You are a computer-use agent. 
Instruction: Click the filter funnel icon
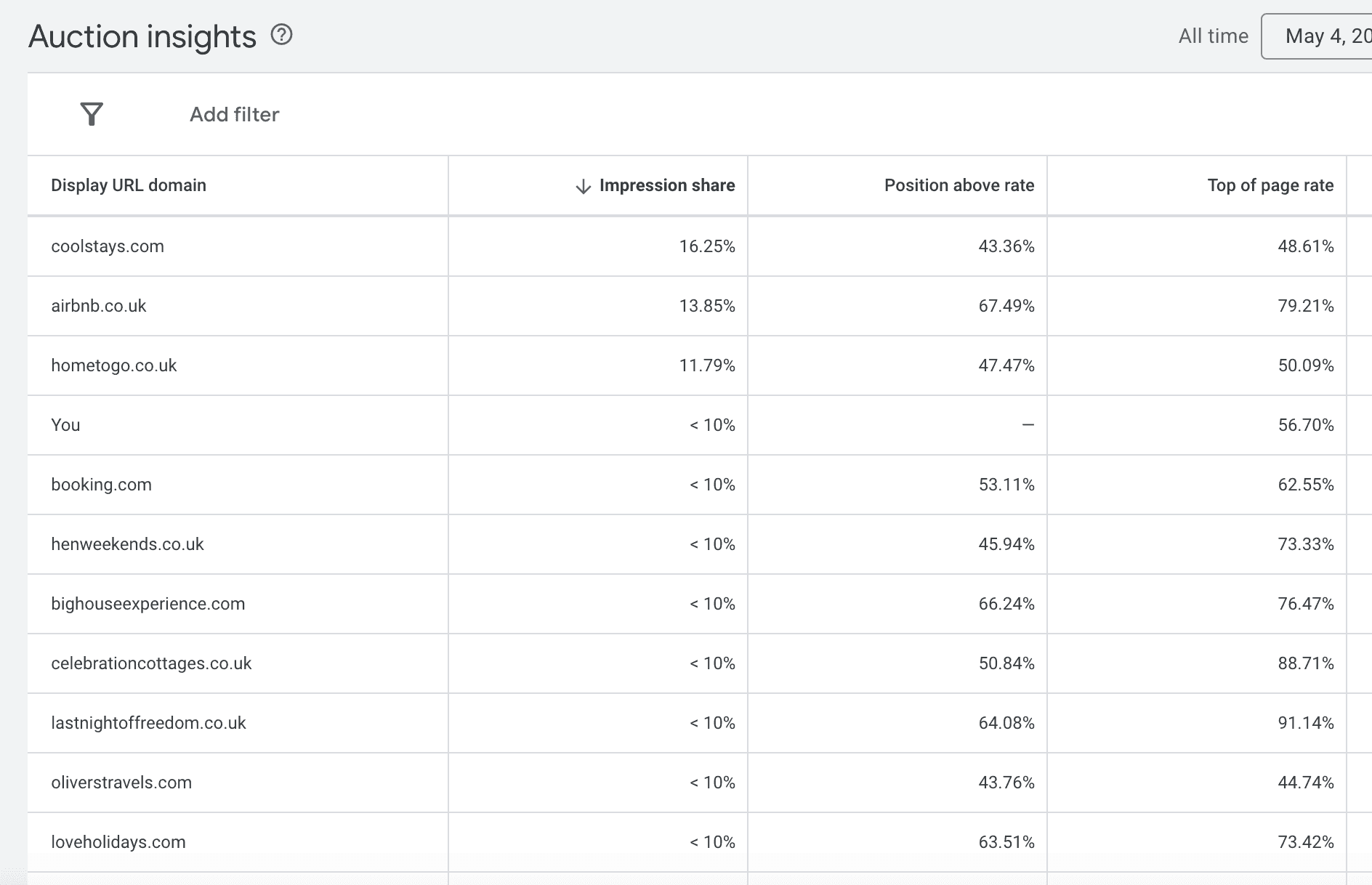click(x=90, y=114)
